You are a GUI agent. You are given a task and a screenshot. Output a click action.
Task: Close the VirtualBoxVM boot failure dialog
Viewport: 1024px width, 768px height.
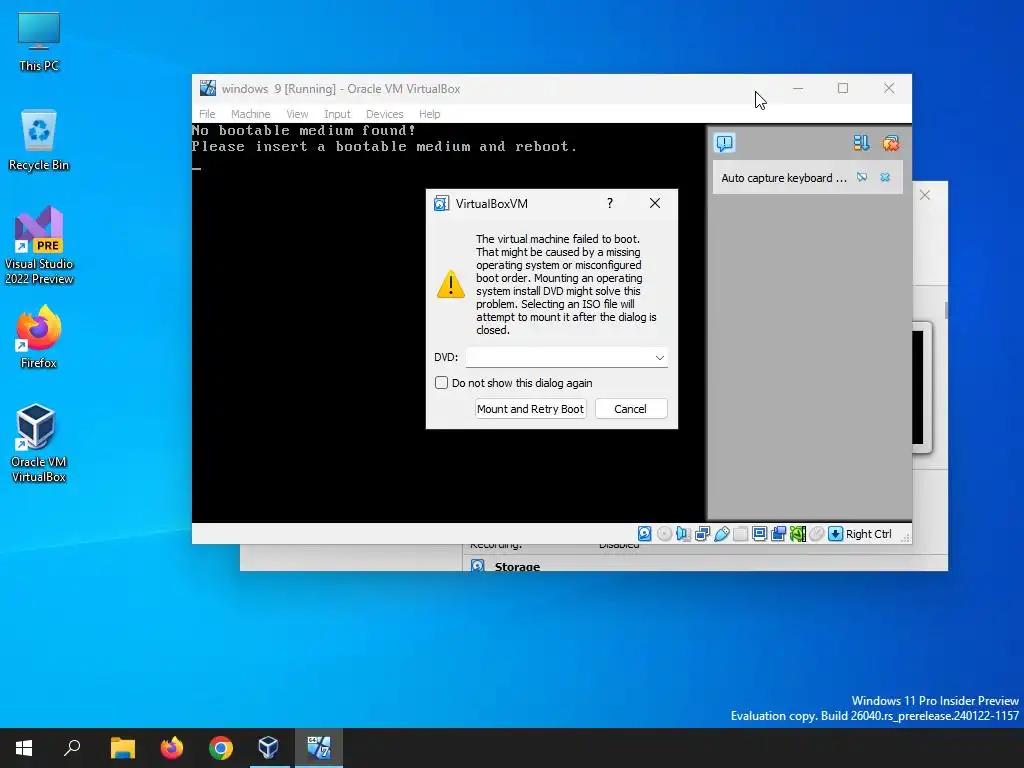pos(654,203)
